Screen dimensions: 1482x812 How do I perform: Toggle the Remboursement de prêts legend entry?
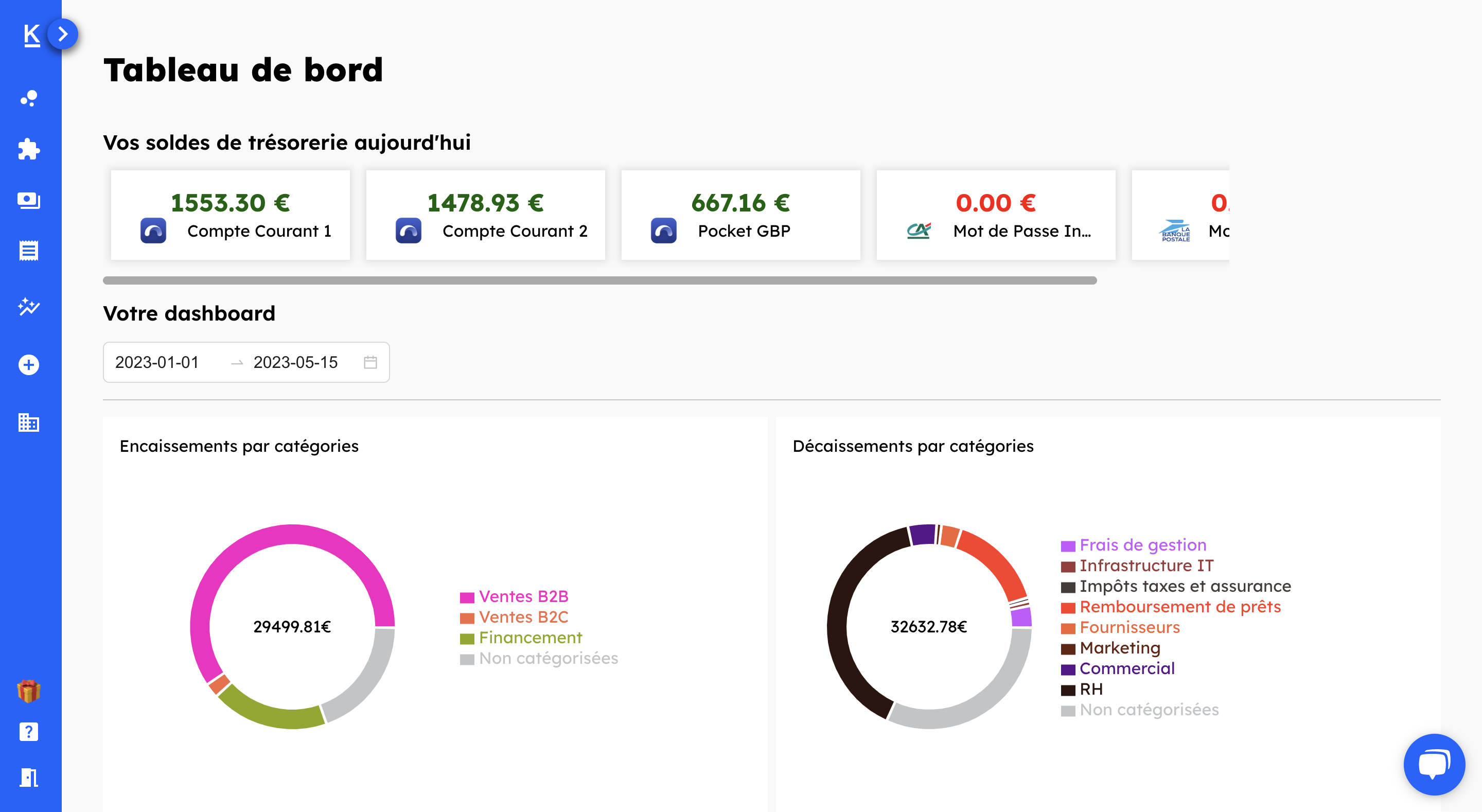point(1179,607)
